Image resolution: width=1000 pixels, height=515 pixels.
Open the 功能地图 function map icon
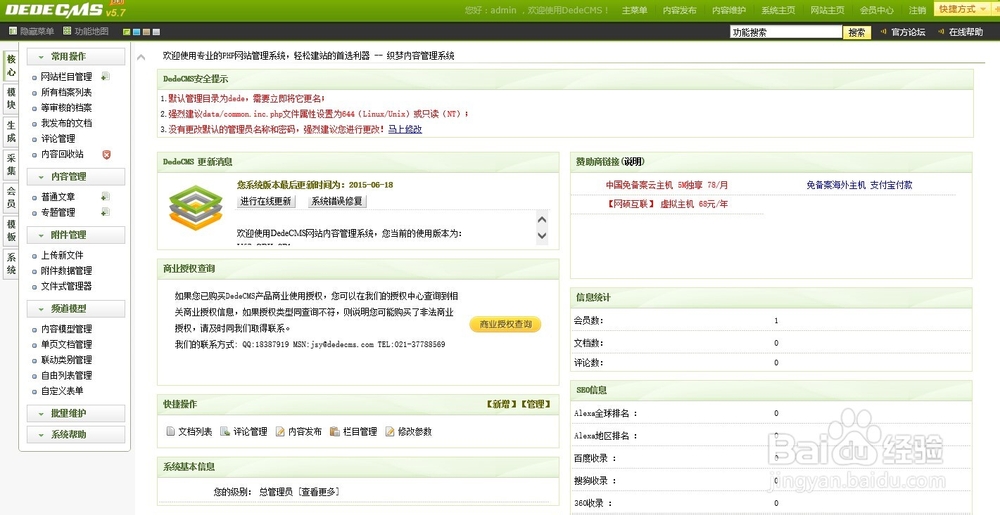coord(67,31)
